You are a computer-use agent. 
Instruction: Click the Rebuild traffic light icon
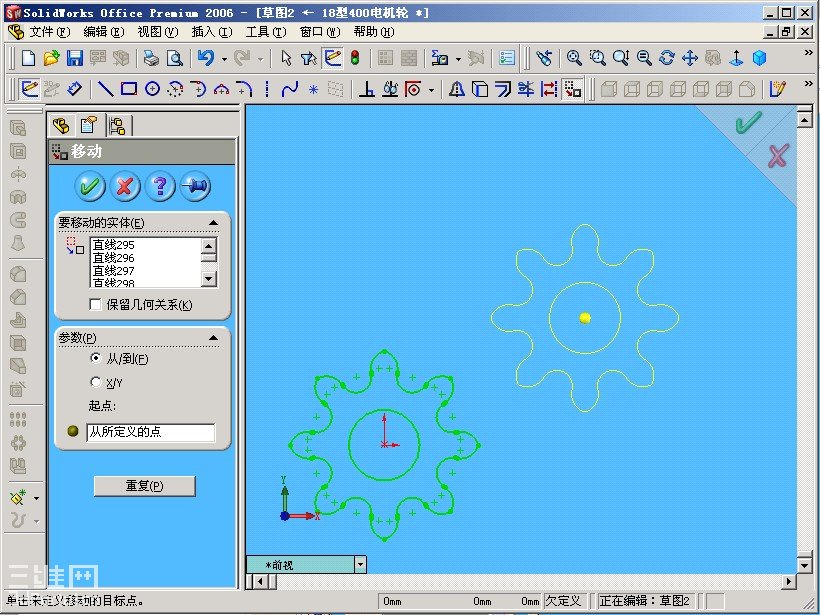coord(355,58)
